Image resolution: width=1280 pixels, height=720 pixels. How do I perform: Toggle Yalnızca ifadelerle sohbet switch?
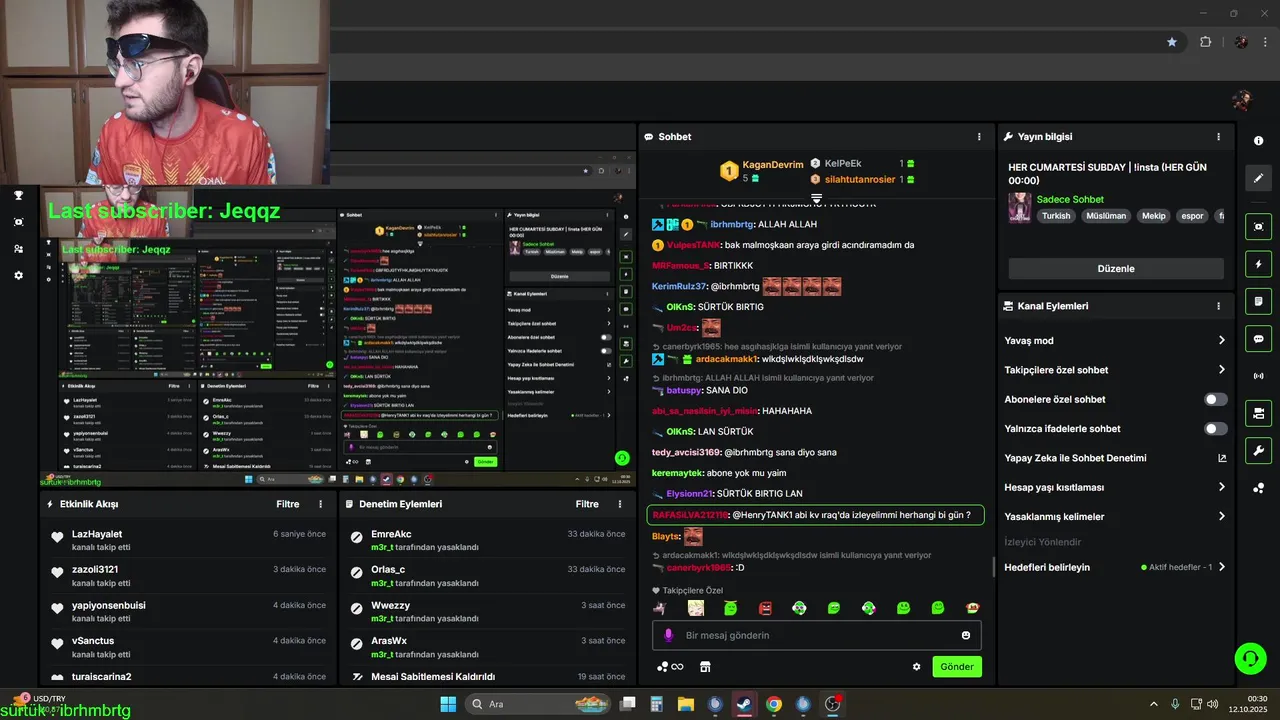(1215, 429)
